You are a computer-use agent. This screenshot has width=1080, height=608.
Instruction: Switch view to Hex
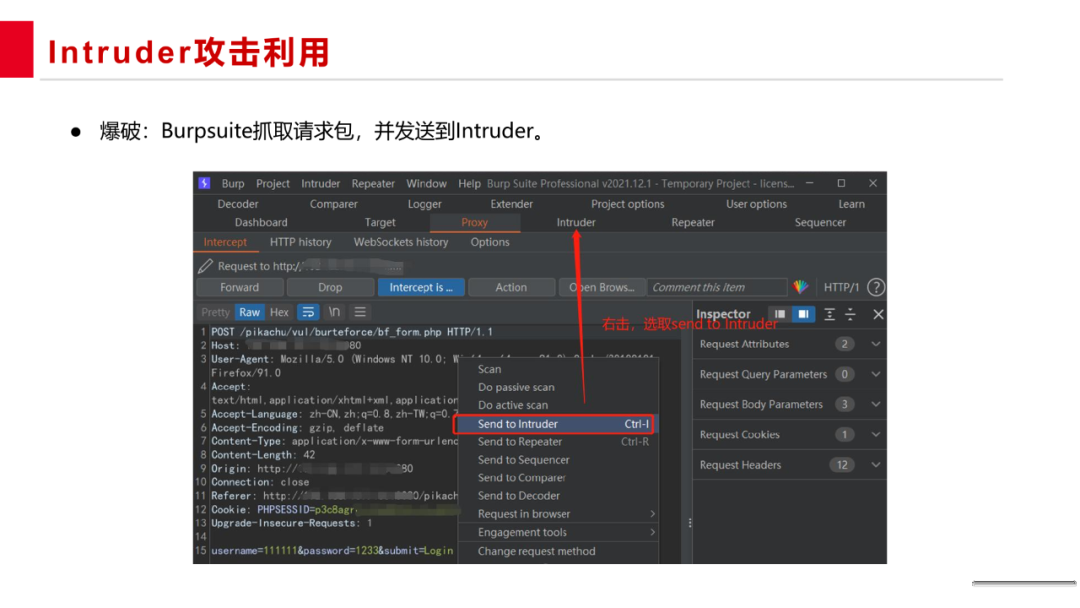279,312
